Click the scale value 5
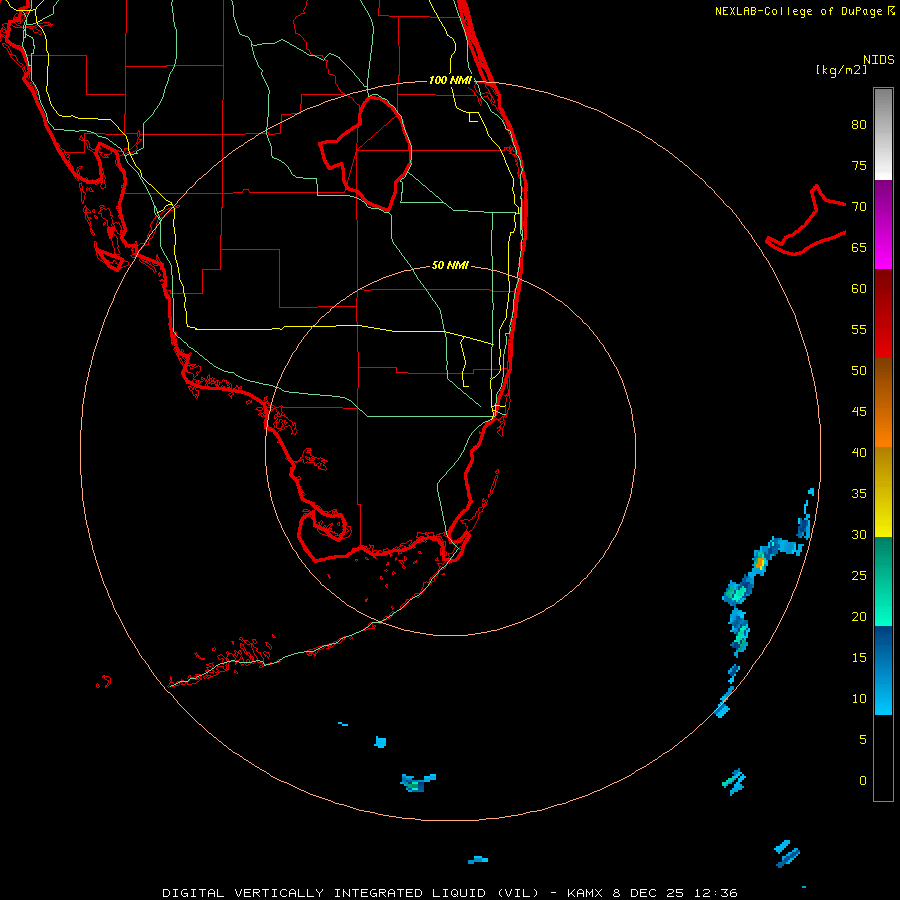900x900 pixels. [863, 739]
